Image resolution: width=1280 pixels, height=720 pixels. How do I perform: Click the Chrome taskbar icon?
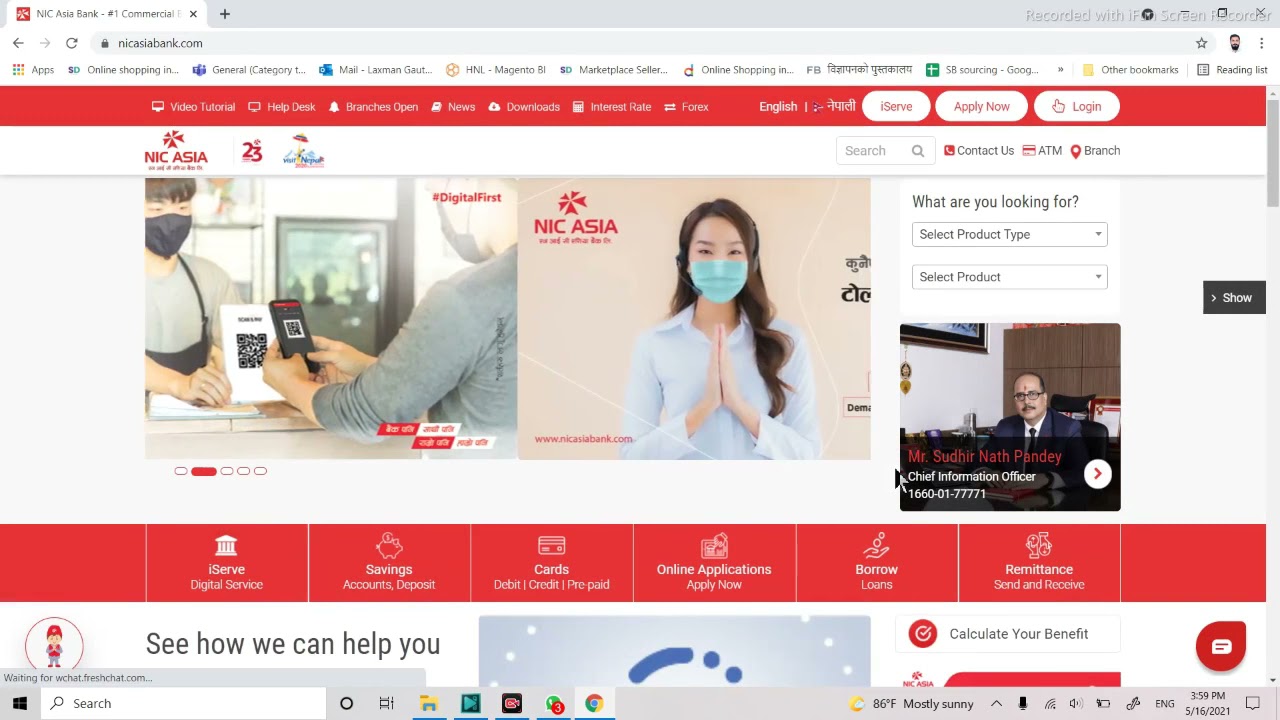click(x=594, y=704)
